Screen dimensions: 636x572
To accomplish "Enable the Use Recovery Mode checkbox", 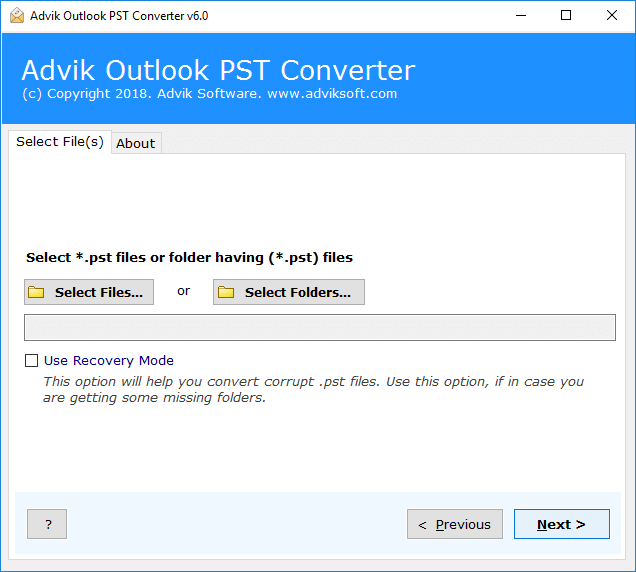I will pos(31,360).
